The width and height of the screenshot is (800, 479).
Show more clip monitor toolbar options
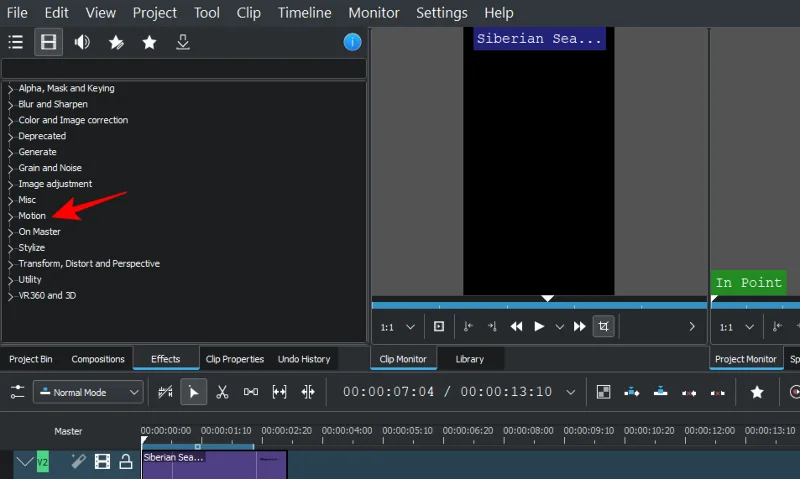point(692,326)
